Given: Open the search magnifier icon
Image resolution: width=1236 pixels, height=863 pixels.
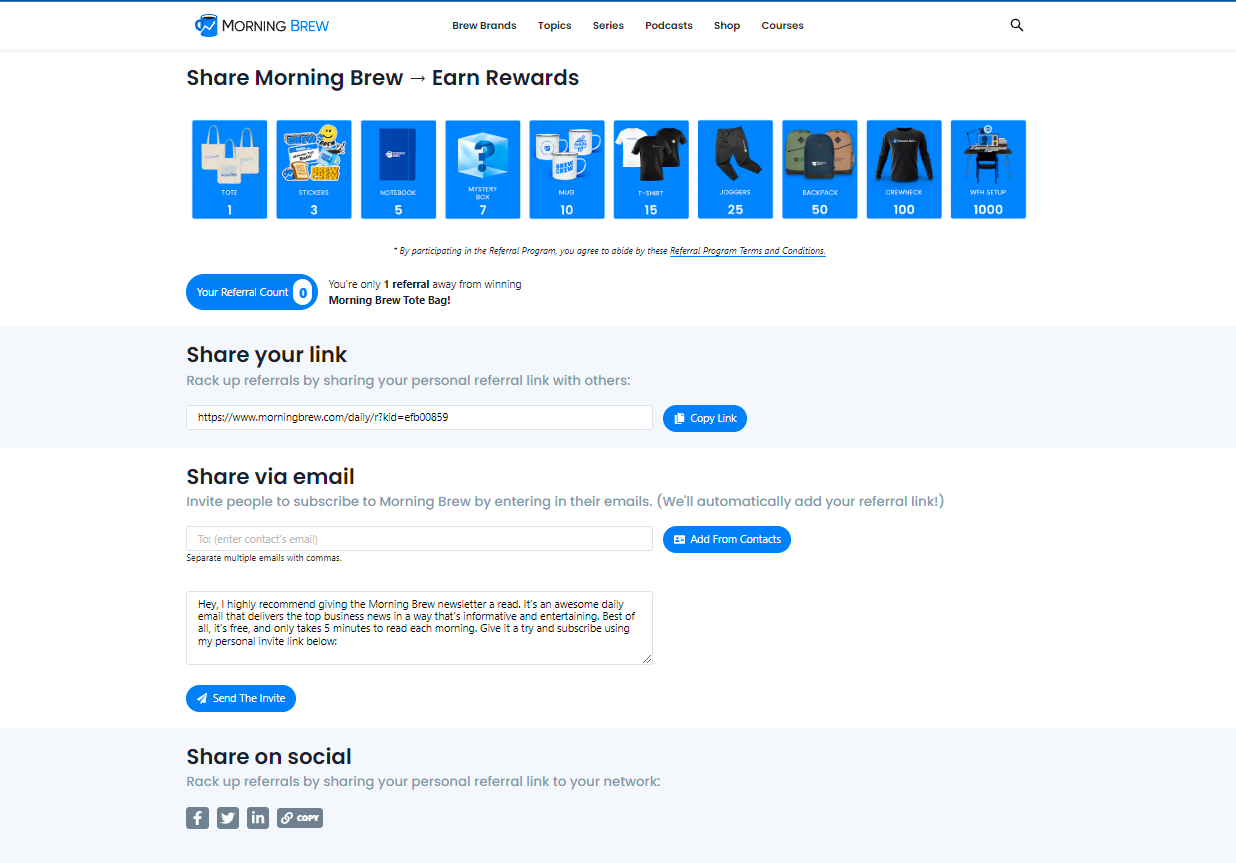Looking at the screenshot, I should pos(1017,25).
